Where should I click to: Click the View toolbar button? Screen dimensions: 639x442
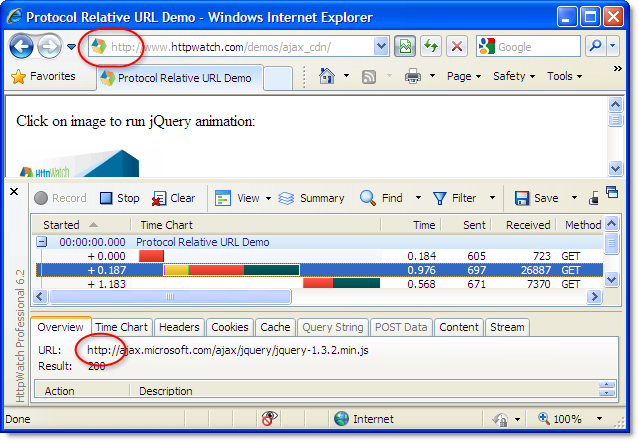click(x=237, y=198)
